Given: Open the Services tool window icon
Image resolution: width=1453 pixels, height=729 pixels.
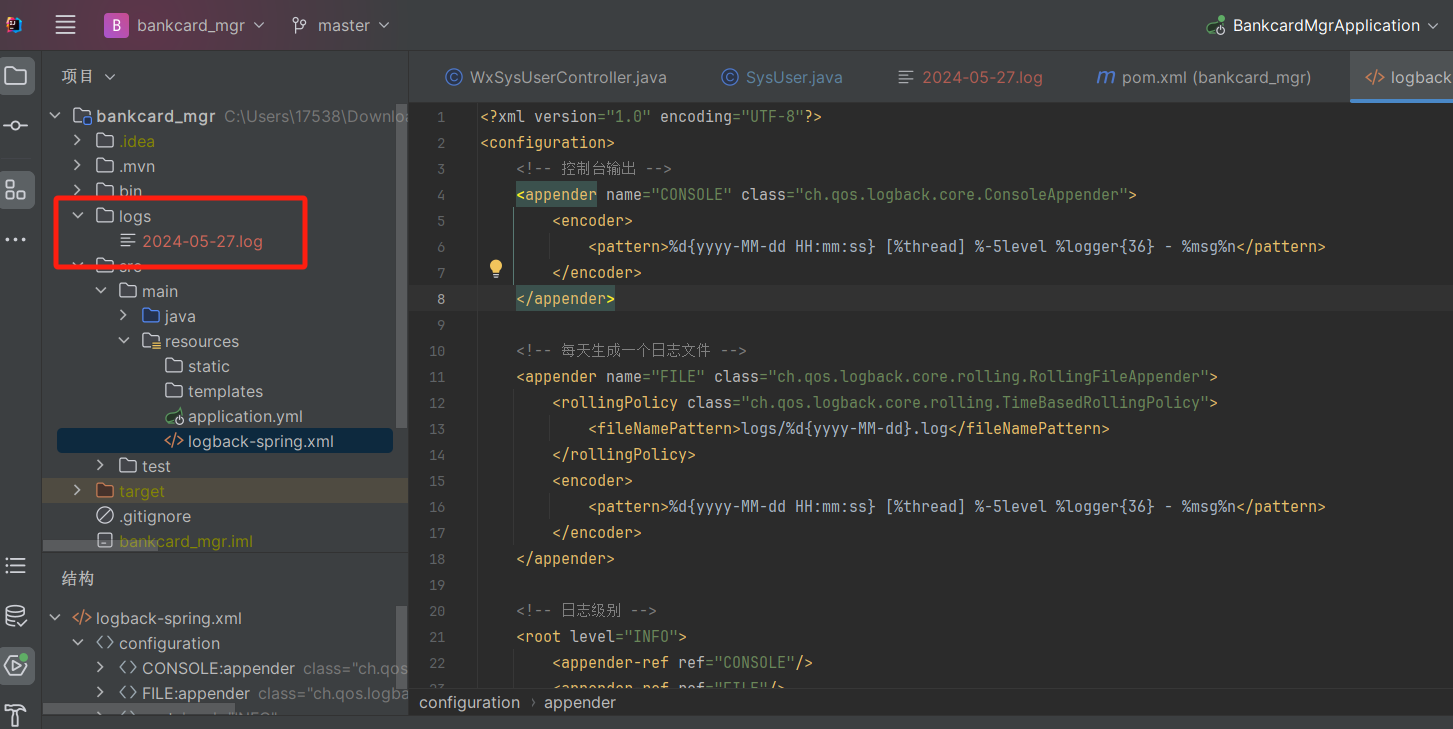Looking at the screenshot, I should pyautogui.click(x=16, y=665).
